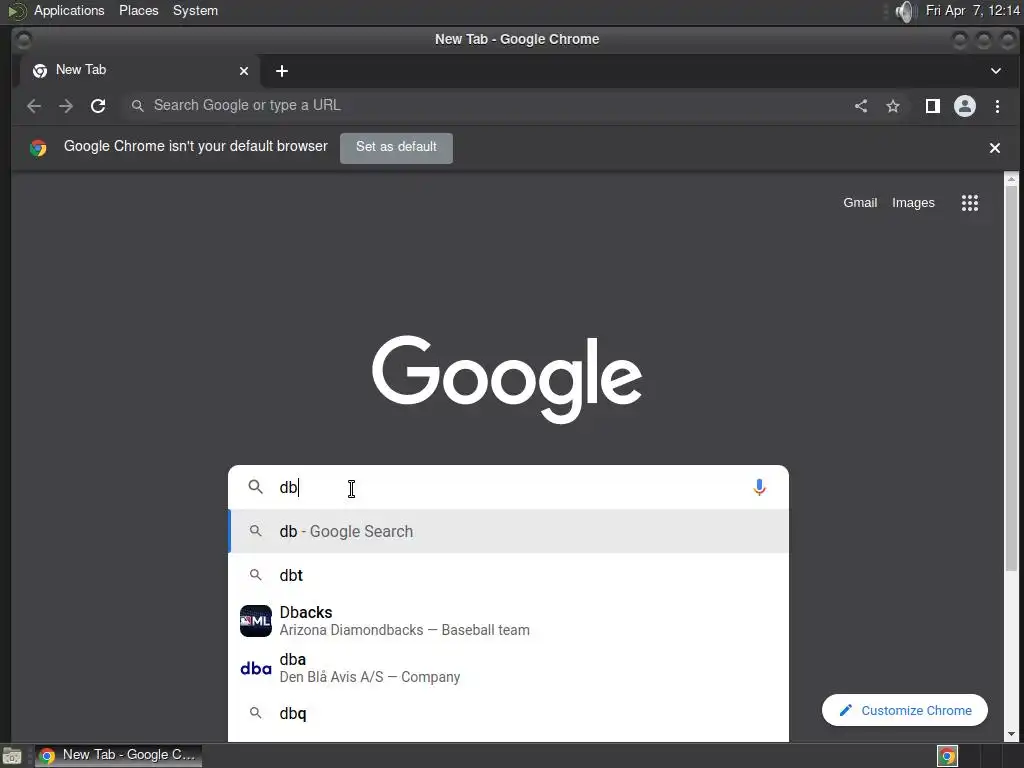Choose the 'dbt' suggestion
The width and height of the screenshot is (1024, 768).
(x=508, y=575)
